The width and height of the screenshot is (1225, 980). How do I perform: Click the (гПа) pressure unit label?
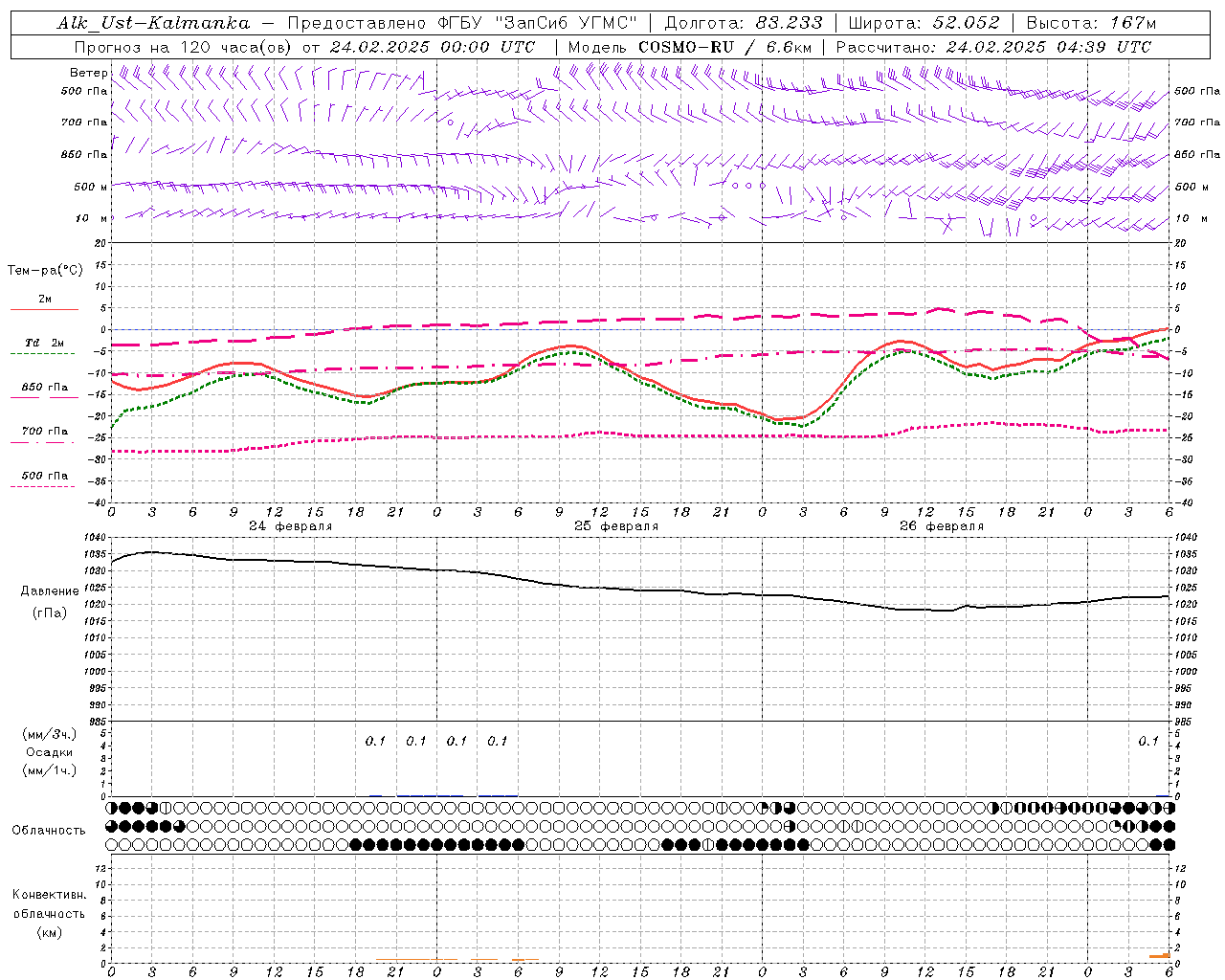click(50, 613)
